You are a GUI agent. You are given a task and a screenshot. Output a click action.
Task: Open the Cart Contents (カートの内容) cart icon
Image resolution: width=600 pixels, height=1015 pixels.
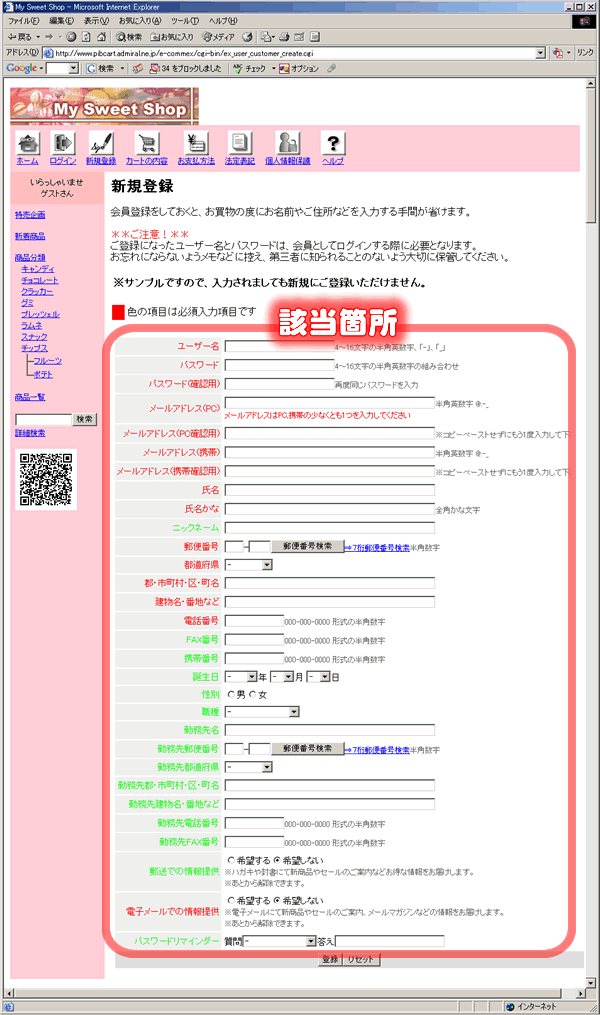pos(147,143)
